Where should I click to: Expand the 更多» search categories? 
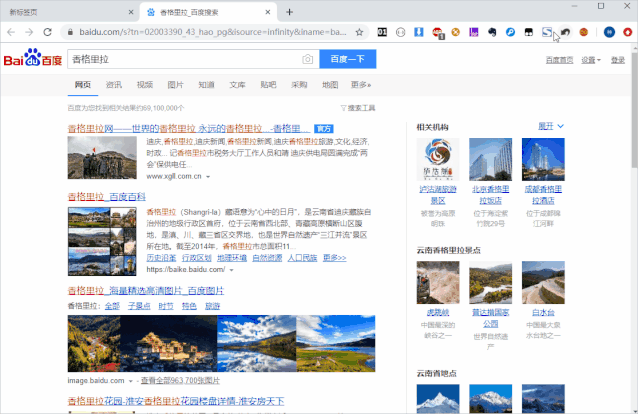click(x=361, y=85)
